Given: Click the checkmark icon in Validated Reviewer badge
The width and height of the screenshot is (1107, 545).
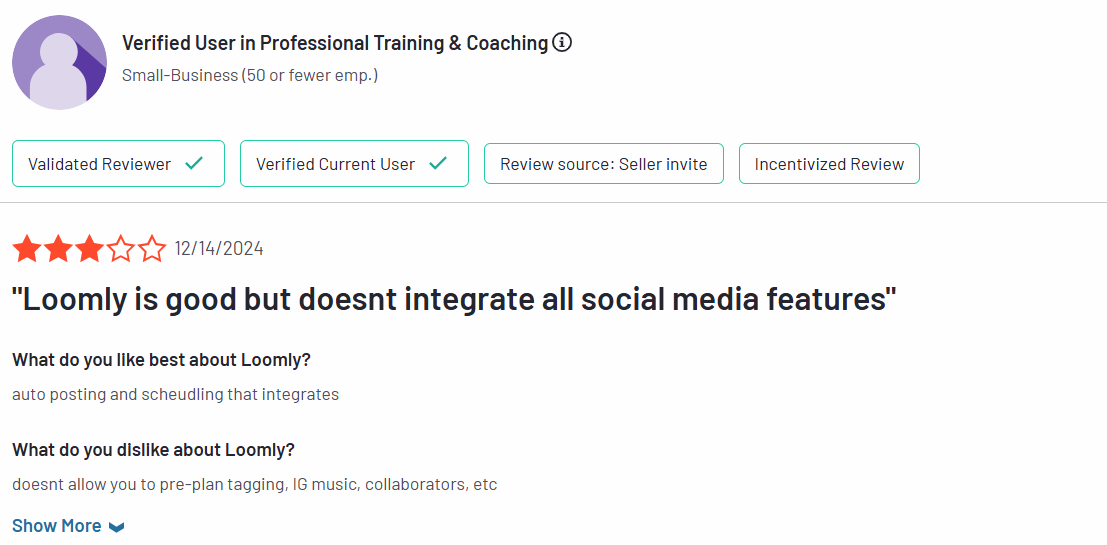Looking at the screenshot, I should tap(194, 164).
